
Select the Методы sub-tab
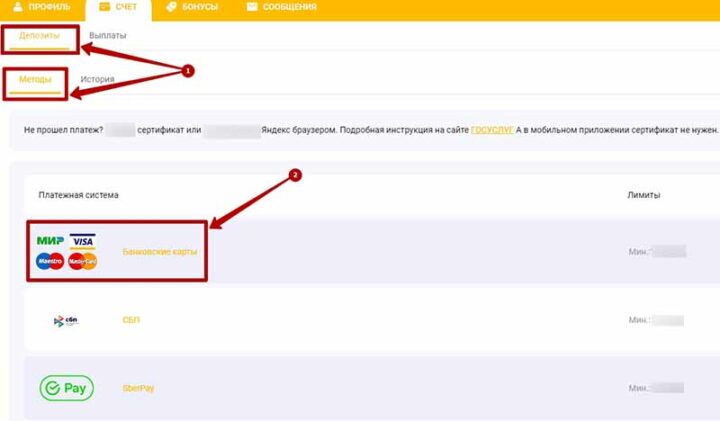click(x=35, y=79)
